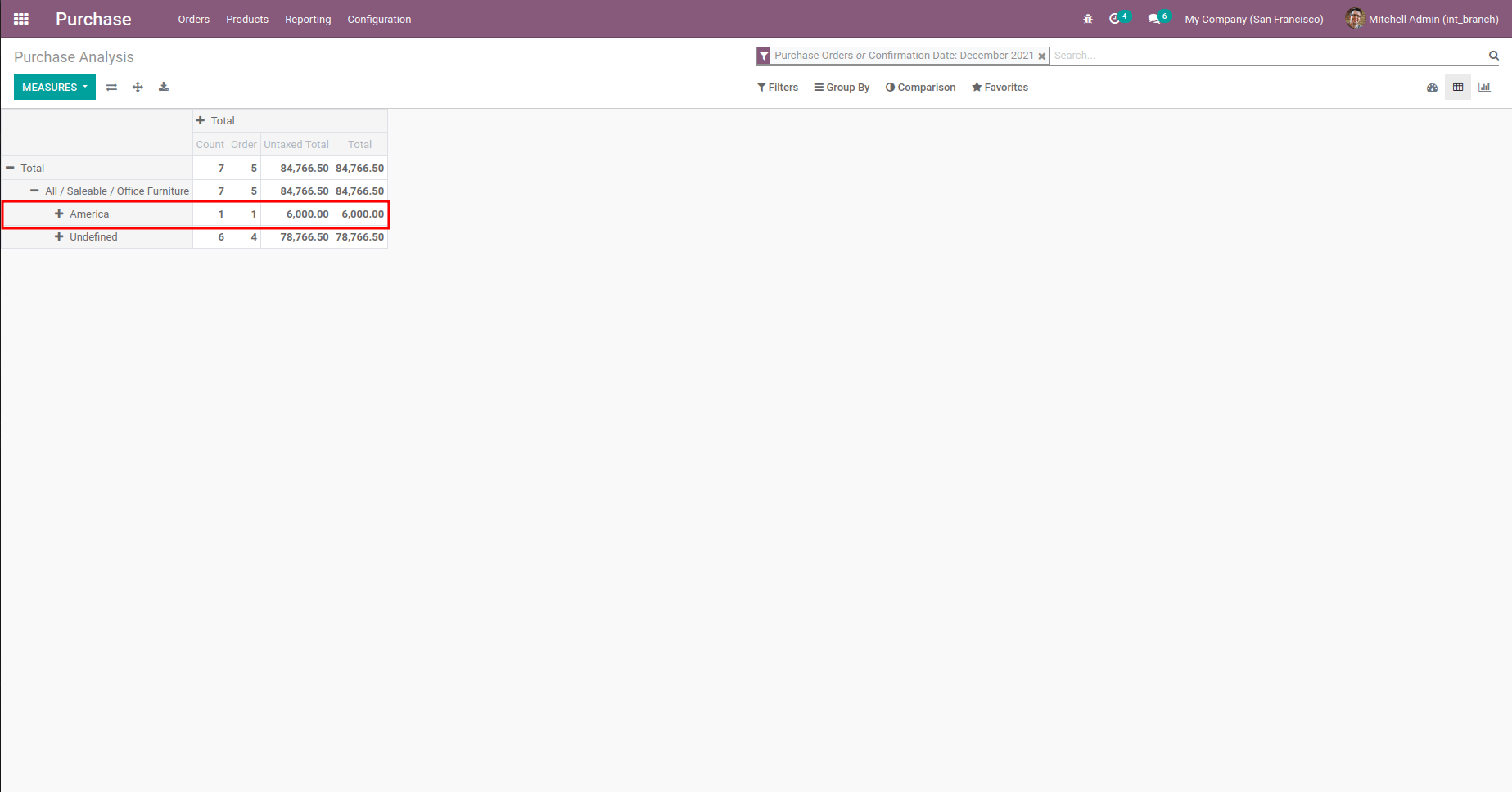
Task: Open the apps grid menu
Action: [21, 19]
